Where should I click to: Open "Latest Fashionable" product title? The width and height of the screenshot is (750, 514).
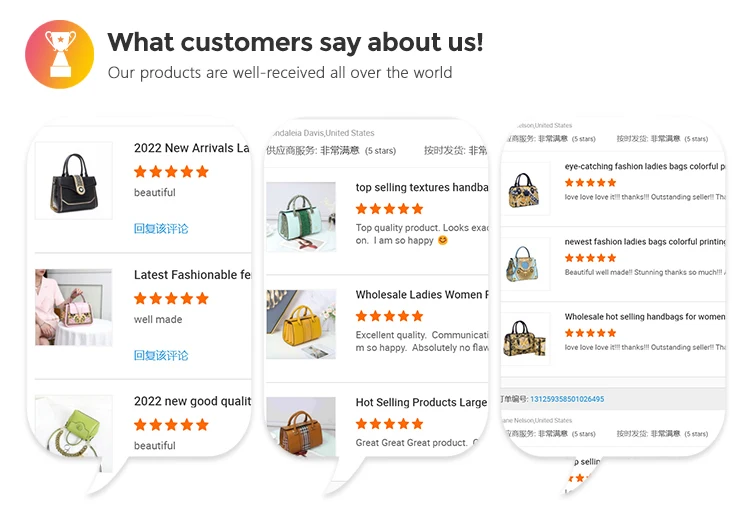click(191, 275)
